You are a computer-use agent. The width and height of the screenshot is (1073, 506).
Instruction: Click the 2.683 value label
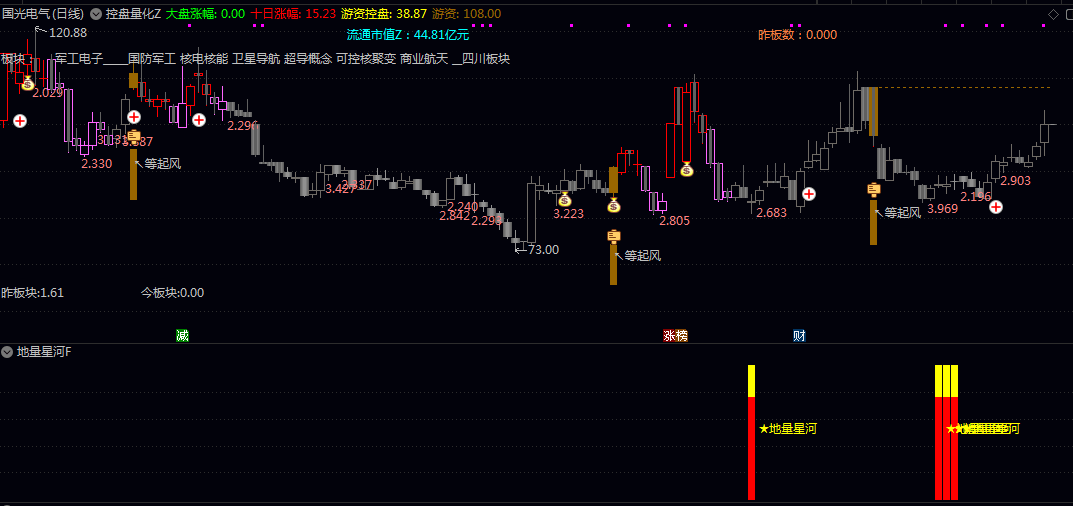click(x=772, y=213)
